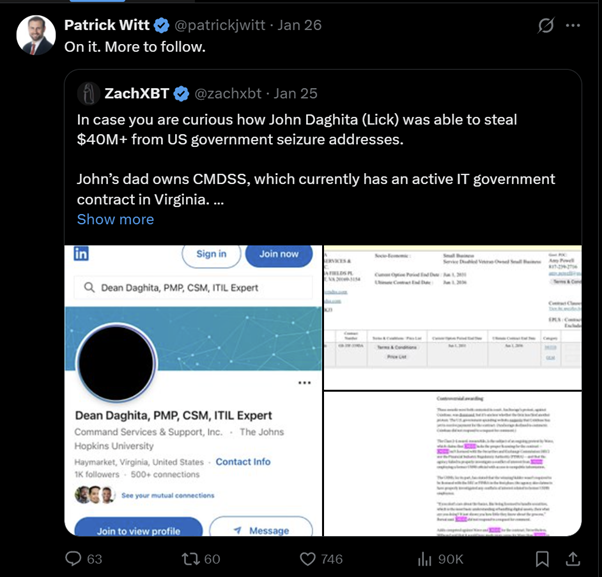Open view analytics bar chart icon
Viewport: 602px width, 577px height.
[423, 558]
